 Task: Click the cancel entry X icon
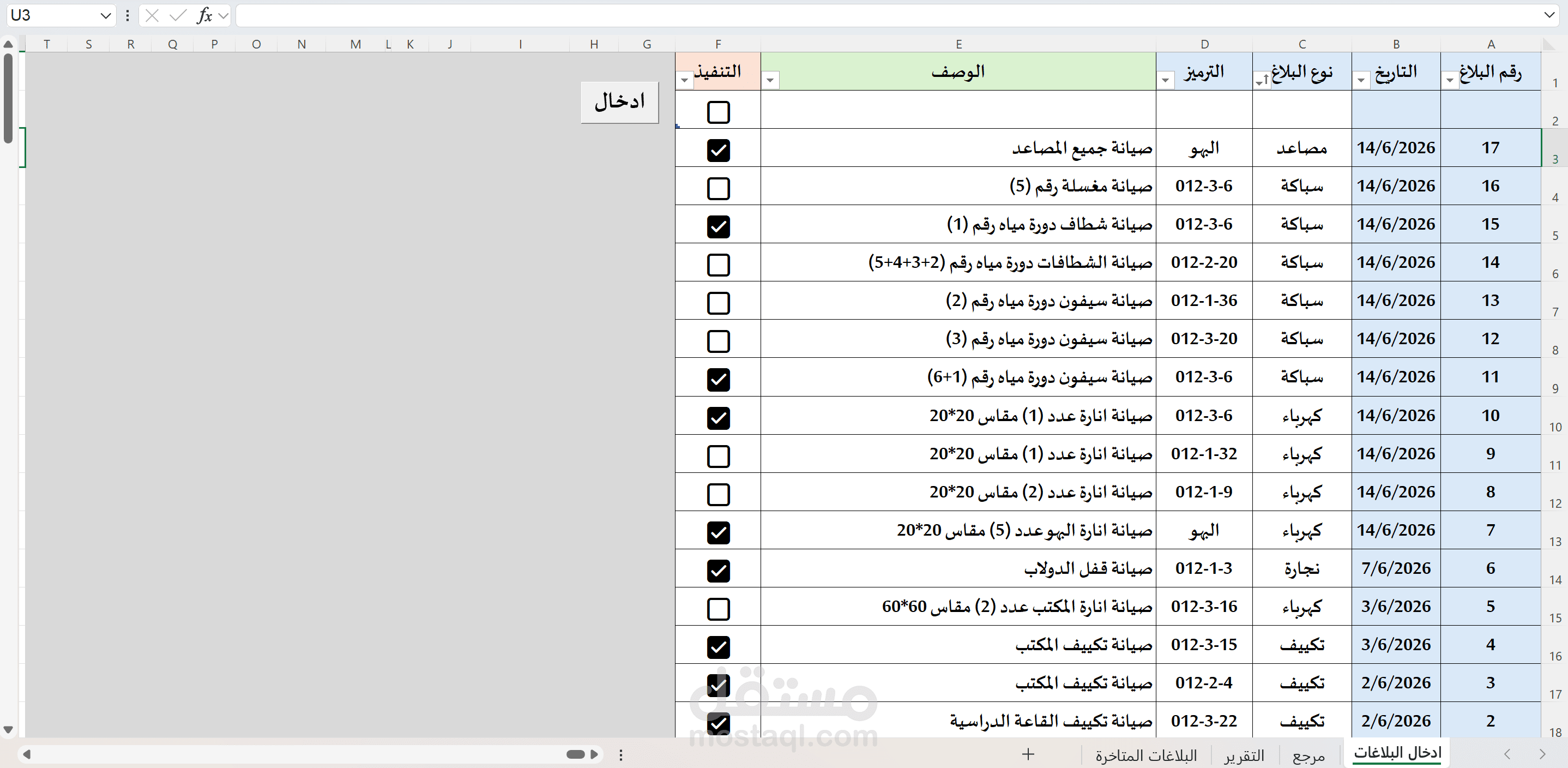click(152, 16)
